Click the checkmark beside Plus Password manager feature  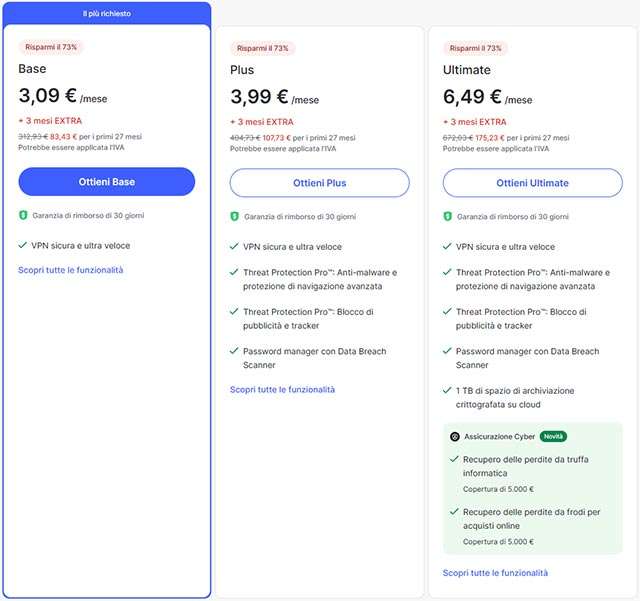(x=235, y=352)
